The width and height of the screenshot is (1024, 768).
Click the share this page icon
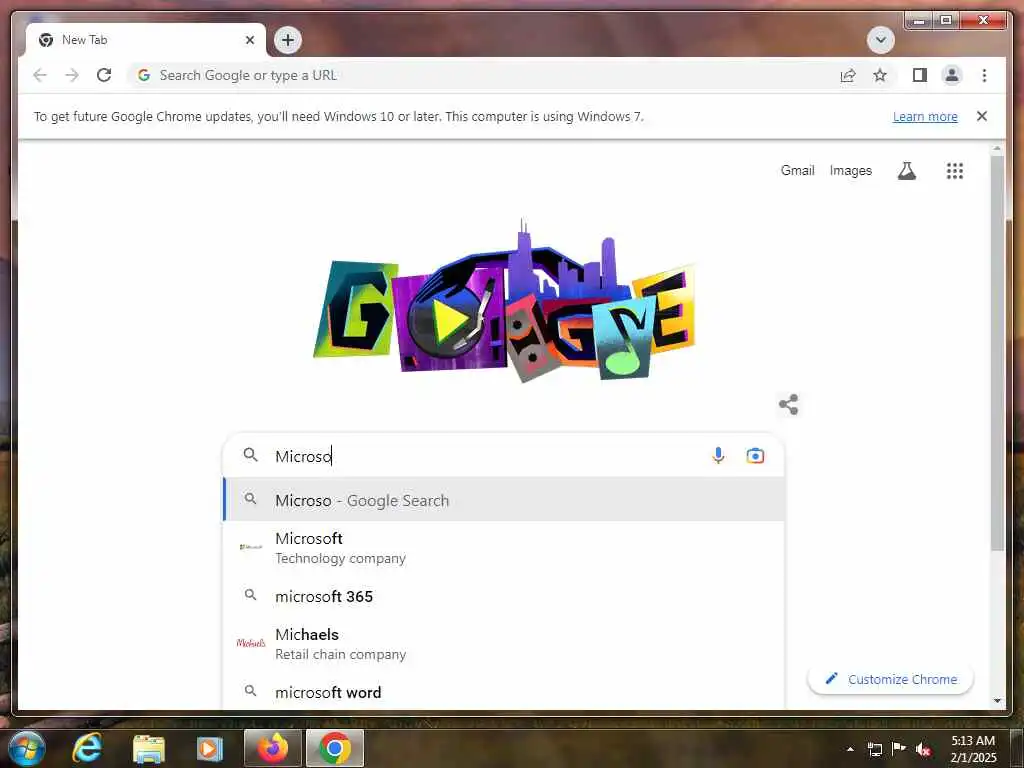pos(848,75)
